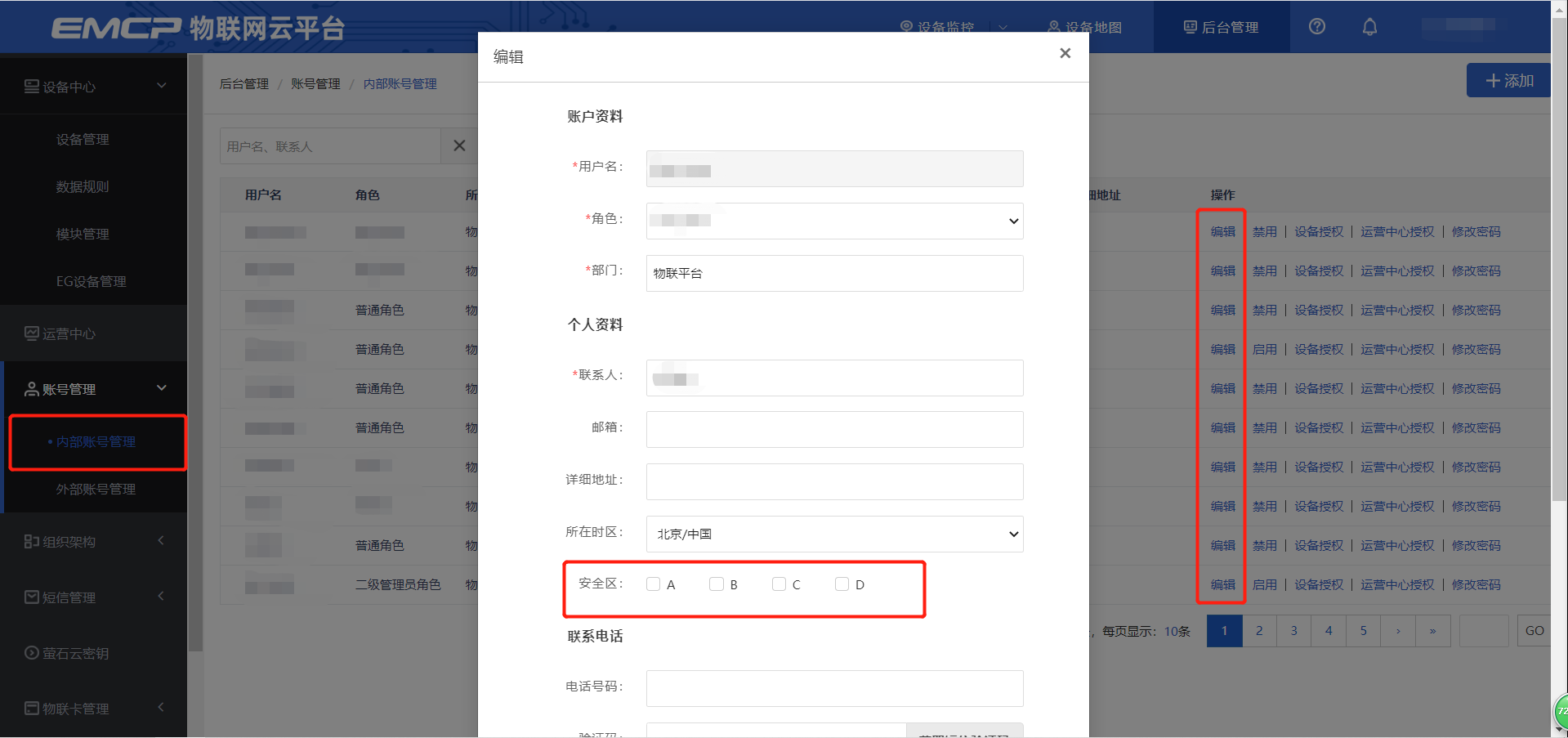Image resolution: width=1568 pixels, height=738 pixels.
Task: Collapse the 账号管理 chevron
Action: pos(161,388)
